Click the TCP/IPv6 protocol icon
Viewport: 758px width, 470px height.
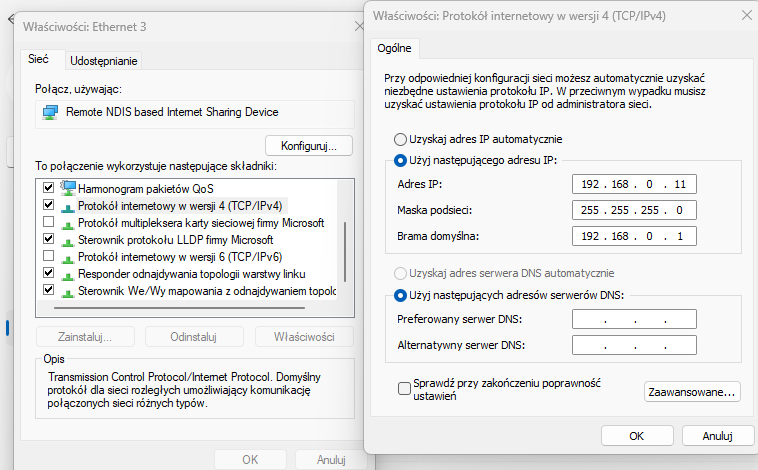68,256
